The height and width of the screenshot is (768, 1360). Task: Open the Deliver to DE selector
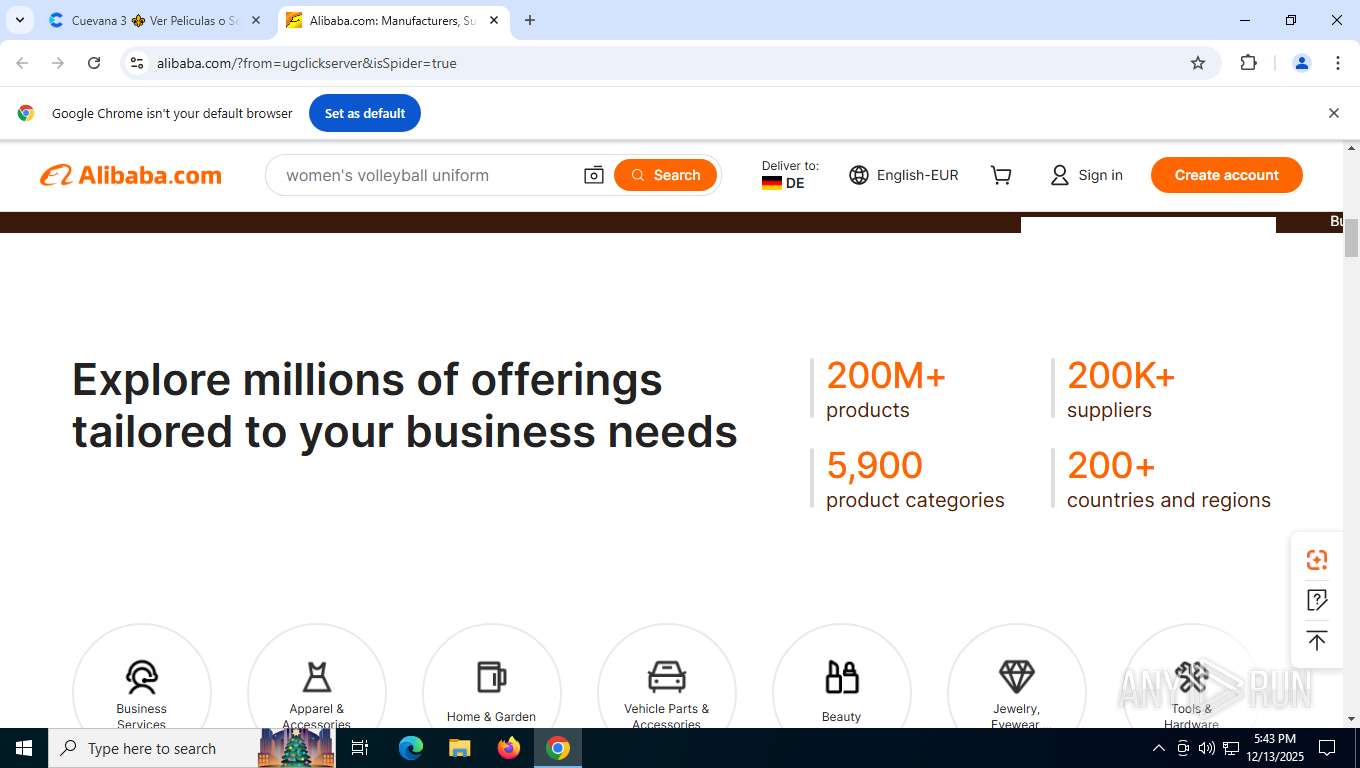click(789, 175)
